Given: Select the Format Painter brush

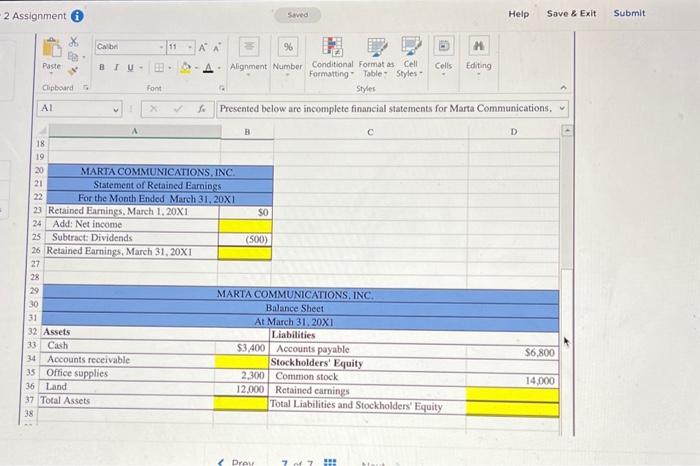Looking at the screenshot, I should (73, 71).
